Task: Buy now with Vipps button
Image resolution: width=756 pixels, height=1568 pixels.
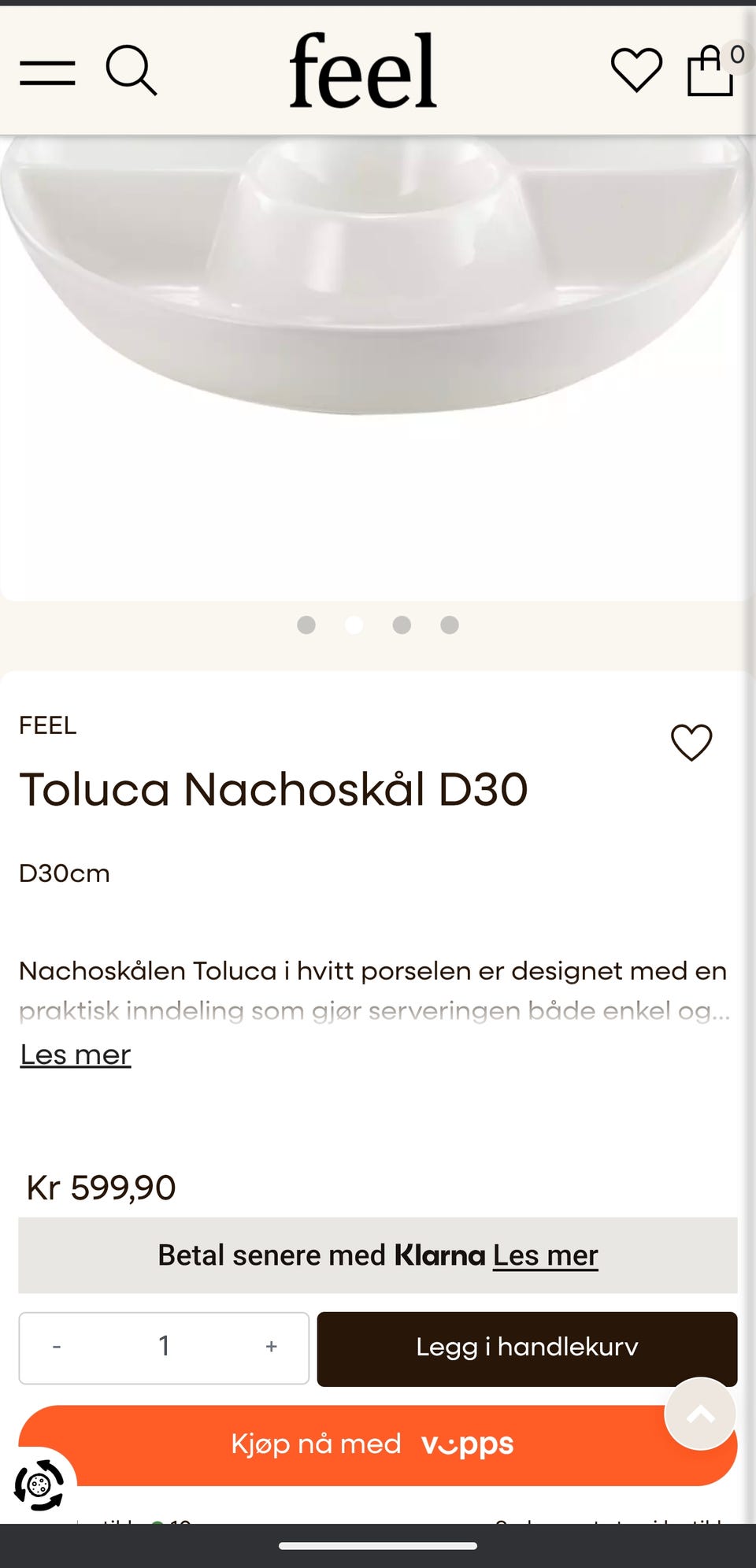Action: point(378,1445)
